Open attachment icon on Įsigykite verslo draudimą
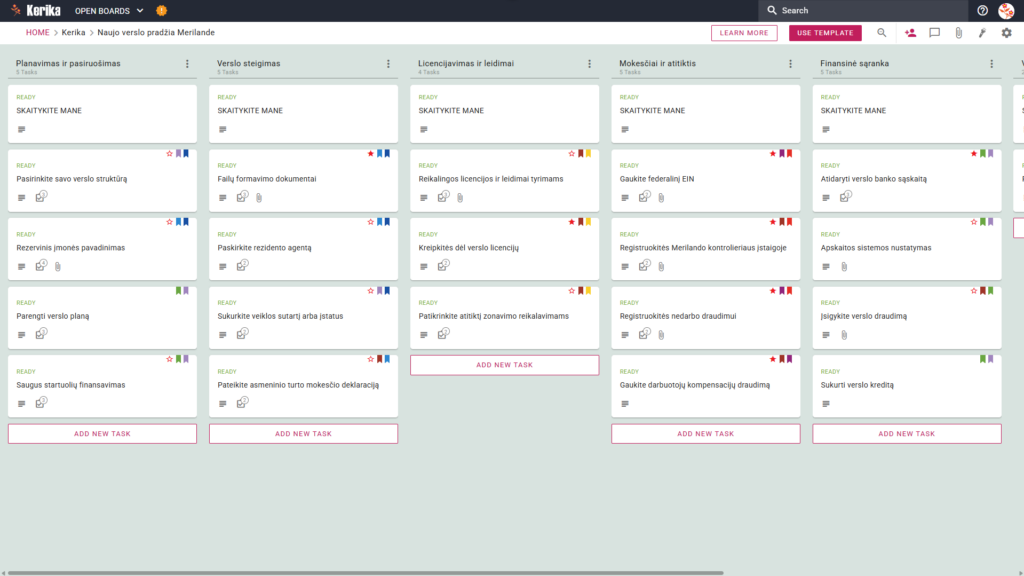Viewport: 1024px width, 576px height. coord(844,335)
